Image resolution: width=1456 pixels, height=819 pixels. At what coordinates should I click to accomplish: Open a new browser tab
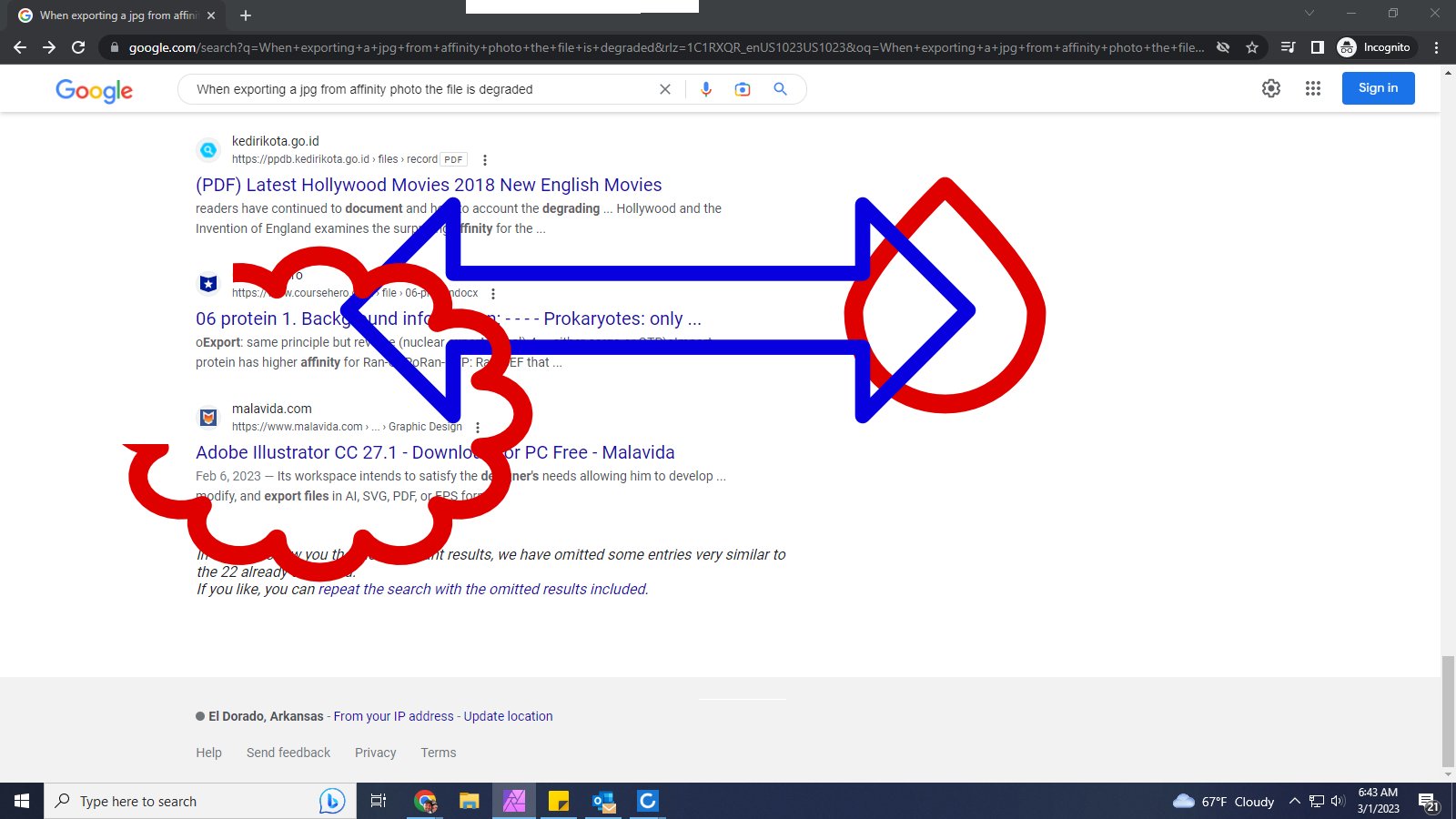click(246, 15)
